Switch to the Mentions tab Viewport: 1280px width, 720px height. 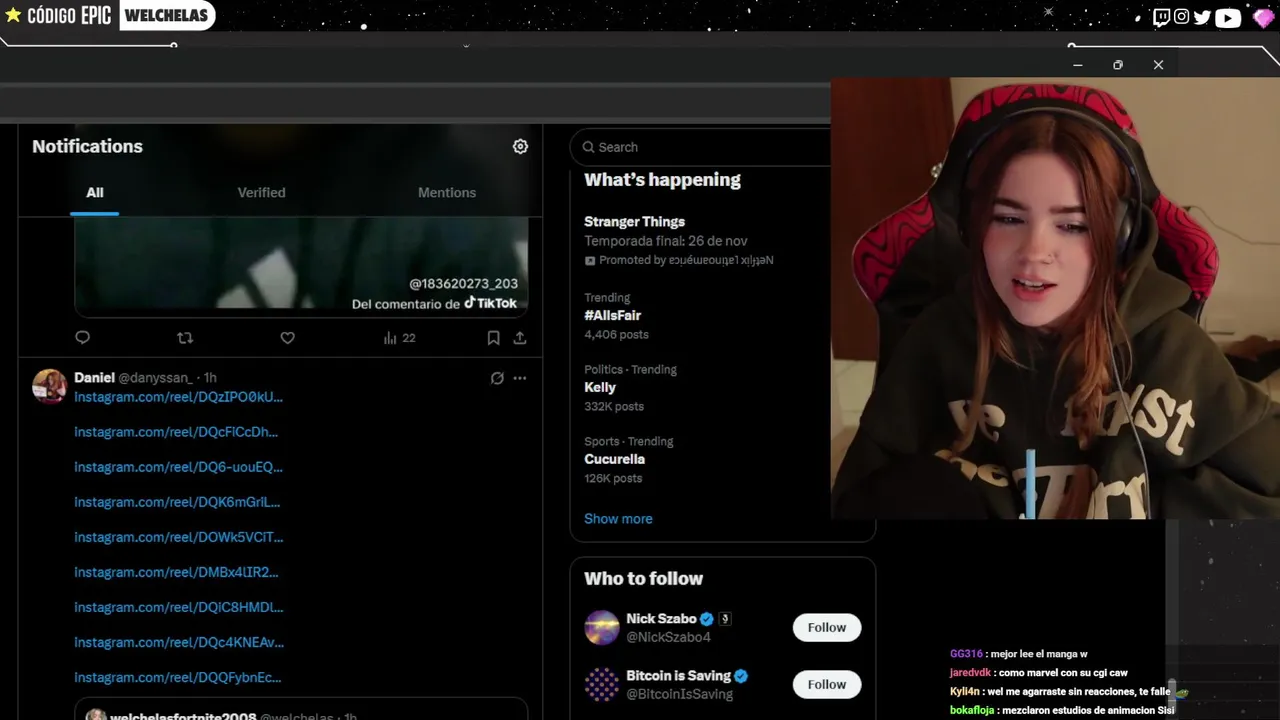point(447,192)
